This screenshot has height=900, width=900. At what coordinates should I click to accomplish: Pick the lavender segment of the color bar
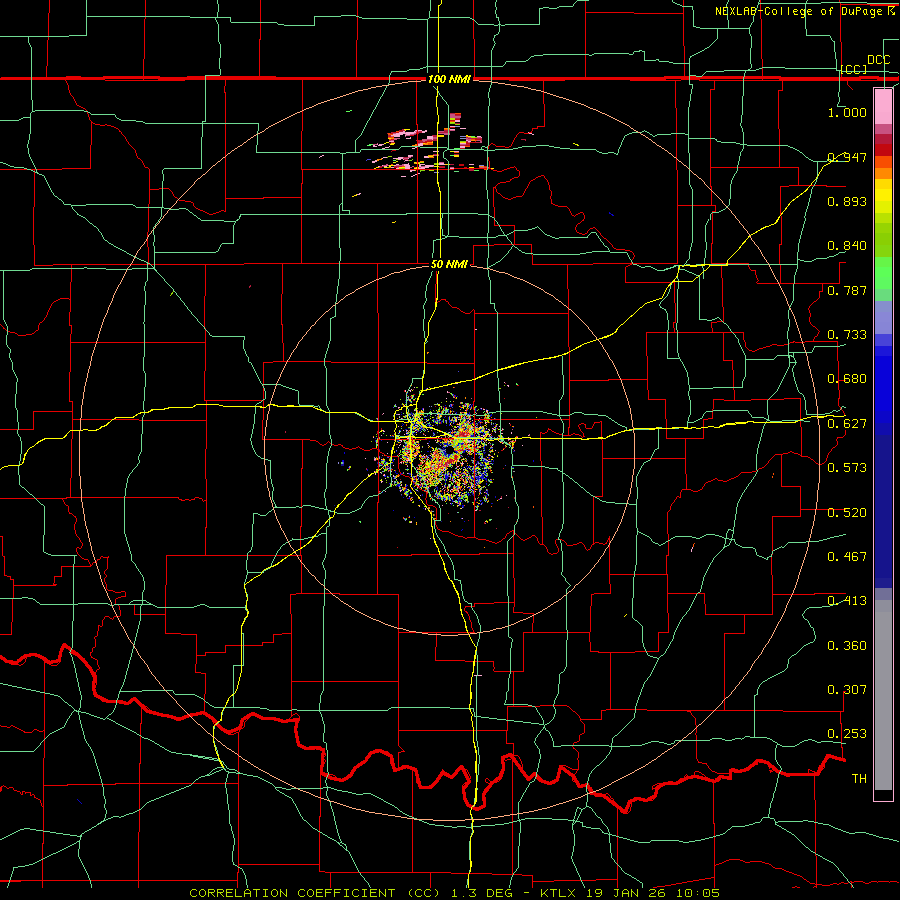883,317
